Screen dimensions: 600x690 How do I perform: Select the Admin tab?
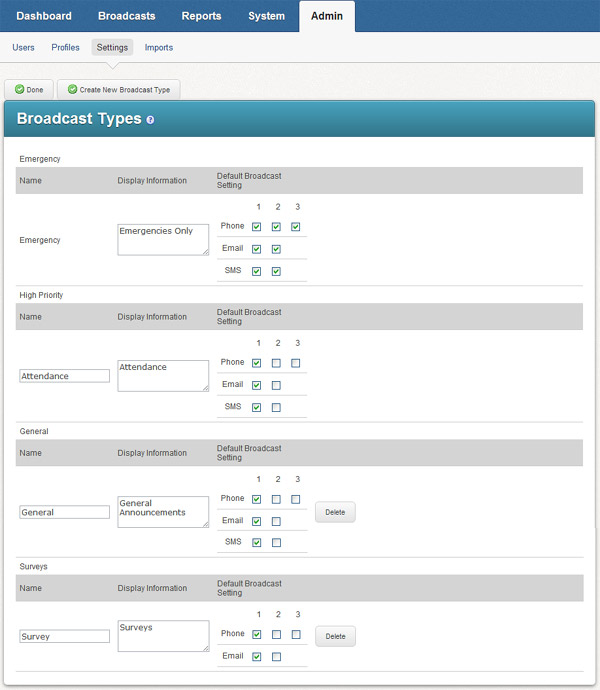coord(327,16)
